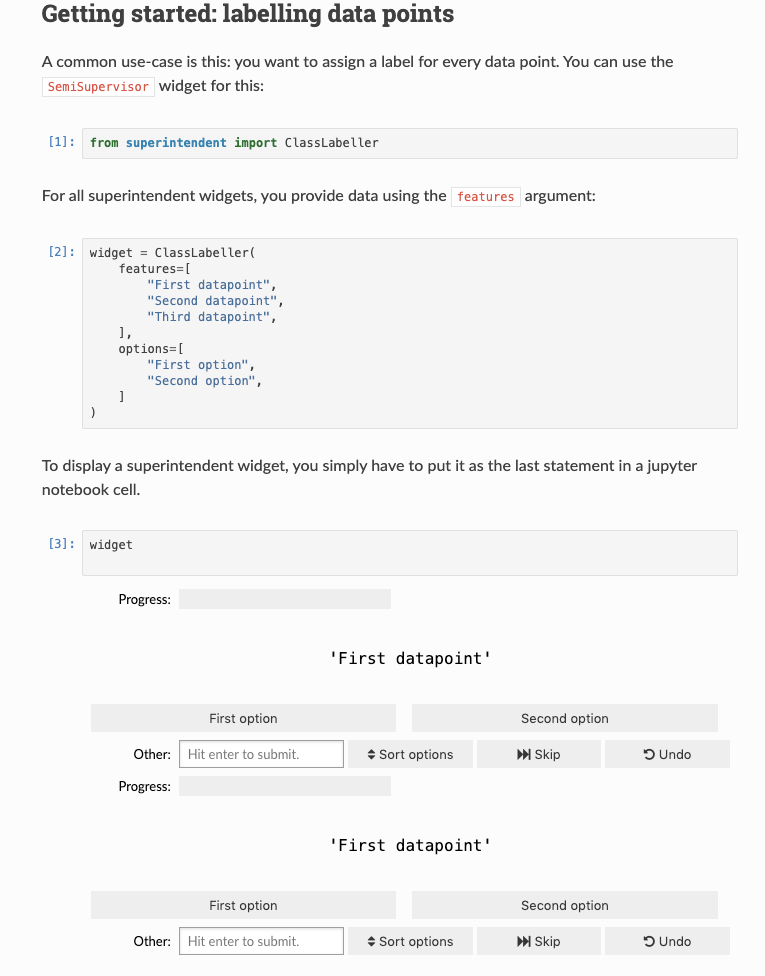Screen dimensions: 765x976
Task: Click the ClassLabeller features code cell
Action: (x=410, y=333)
